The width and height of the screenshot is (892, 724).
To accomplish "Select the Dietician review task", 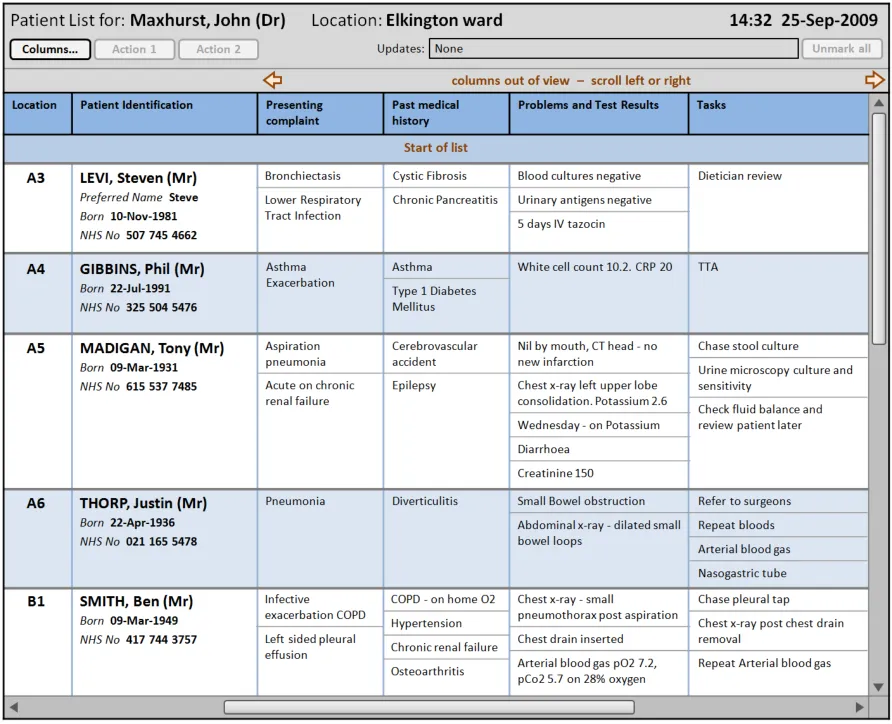I will (x=740, y=176).
